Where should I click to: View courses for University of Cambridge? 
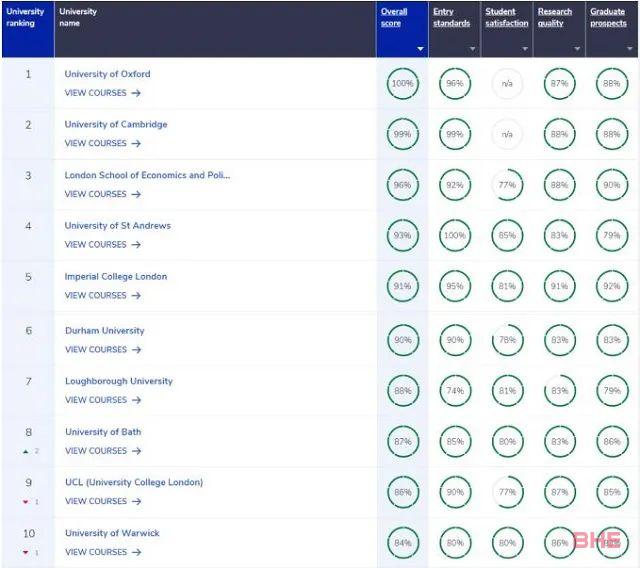102,143
